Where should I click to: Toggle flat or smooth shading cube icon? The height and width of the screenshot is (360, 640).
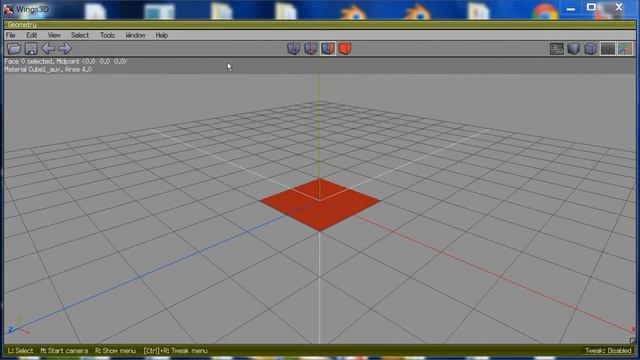click(573, 49)
